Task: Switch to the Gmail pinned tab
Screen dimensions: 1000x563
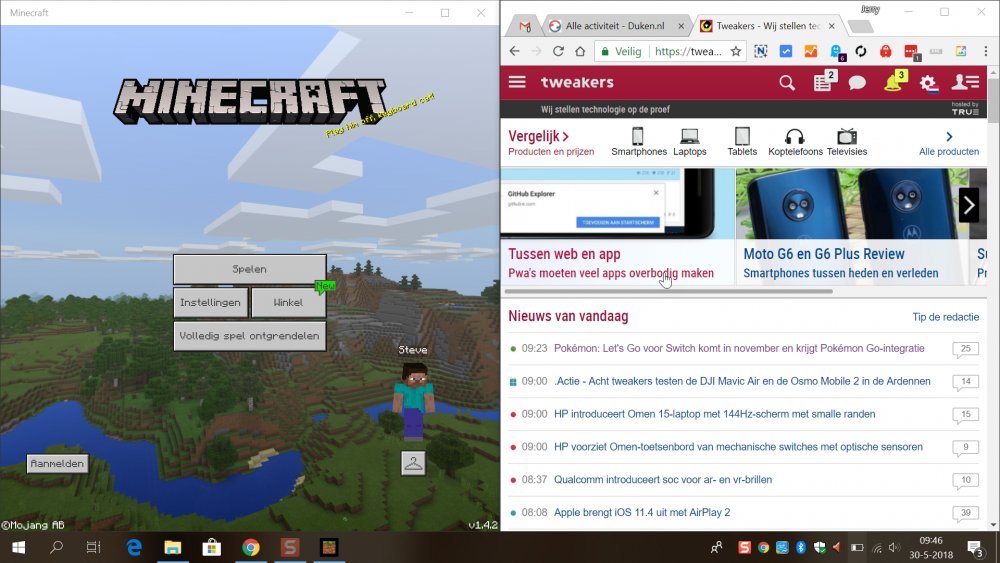Action: pos(525,26)
